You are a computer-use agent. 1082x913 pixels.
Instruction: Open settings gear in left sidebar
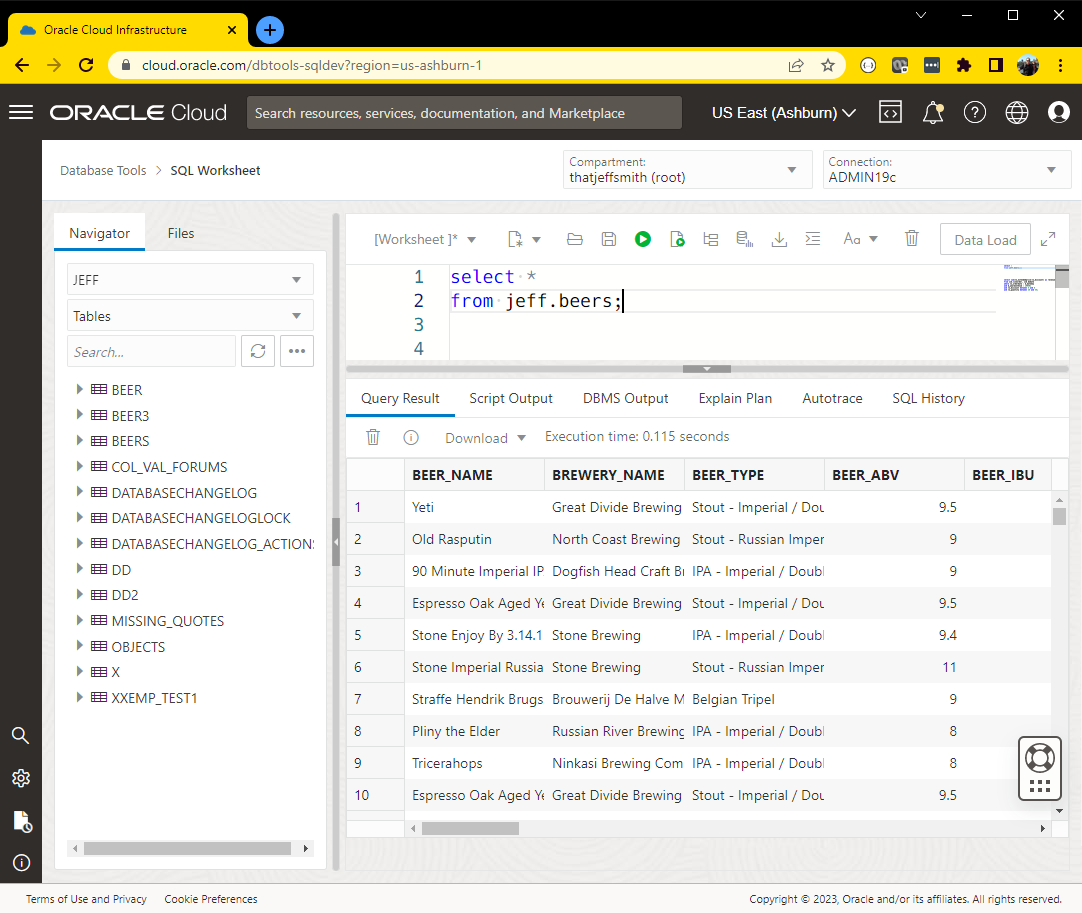coord(21,778)
